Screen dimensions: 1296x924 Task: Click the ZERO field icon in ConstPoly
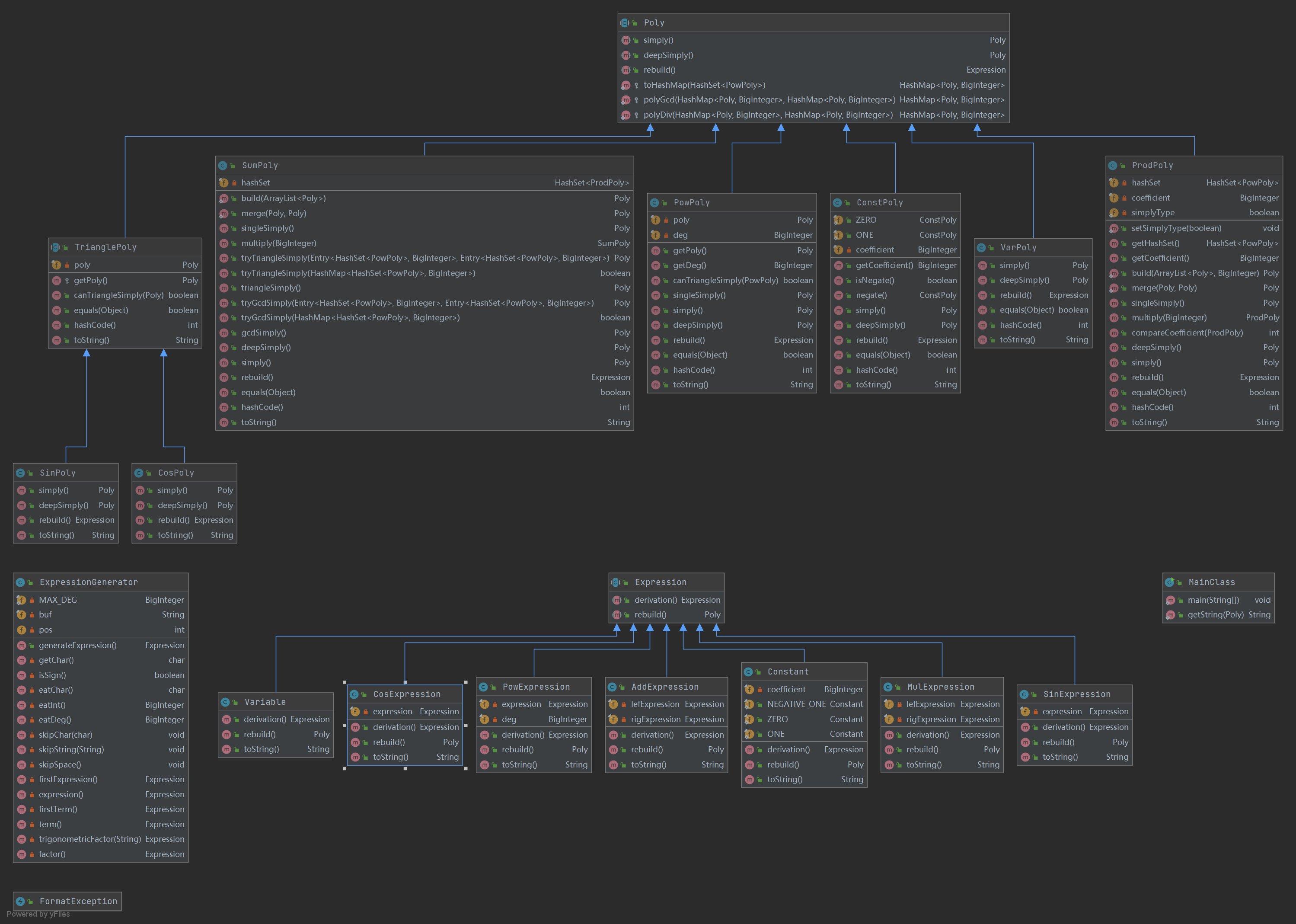tap(838, 220)
